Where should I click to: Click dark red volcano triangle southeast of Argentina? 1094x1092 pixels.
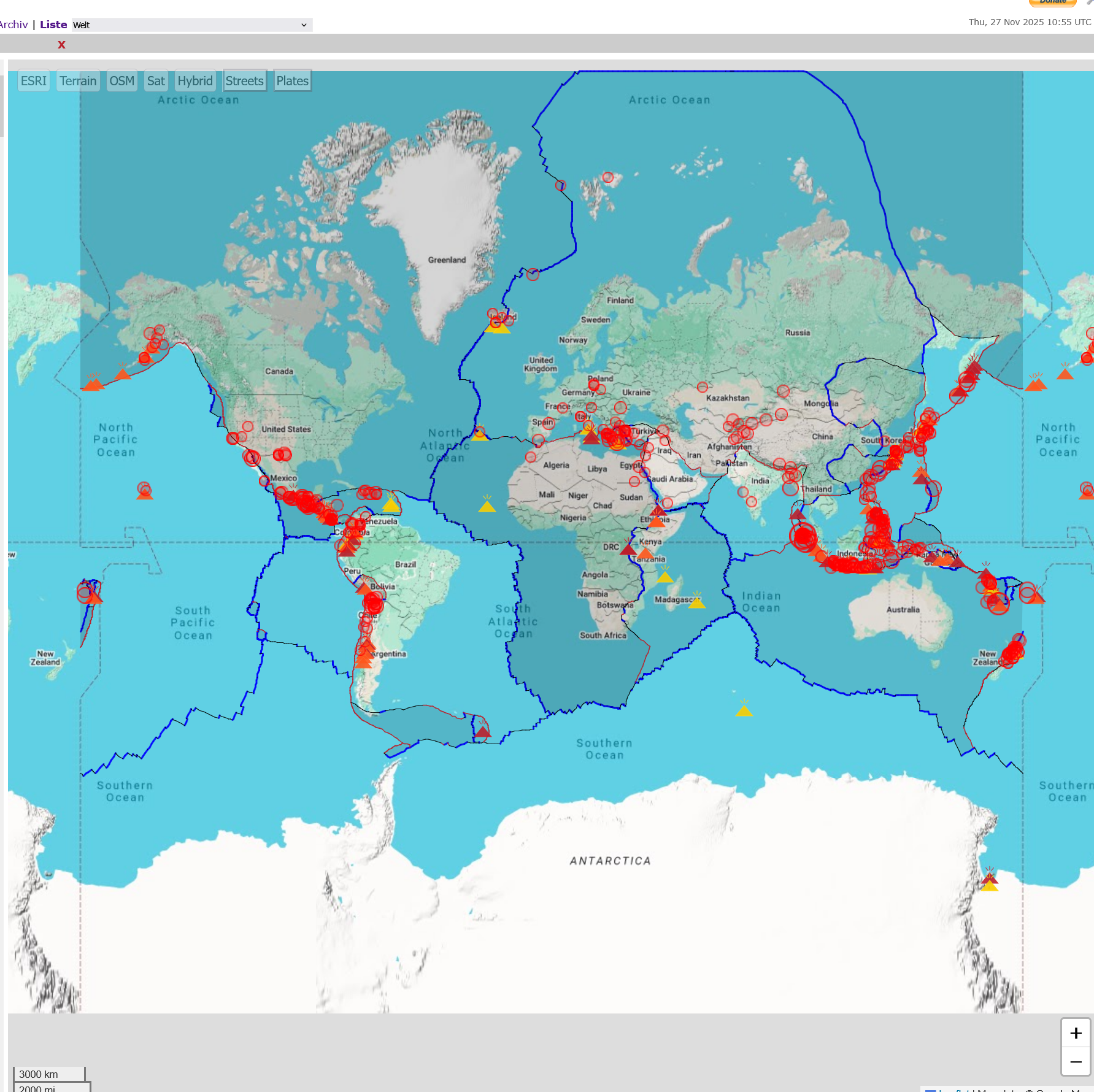pyautogui.click(x=483, y=731)
